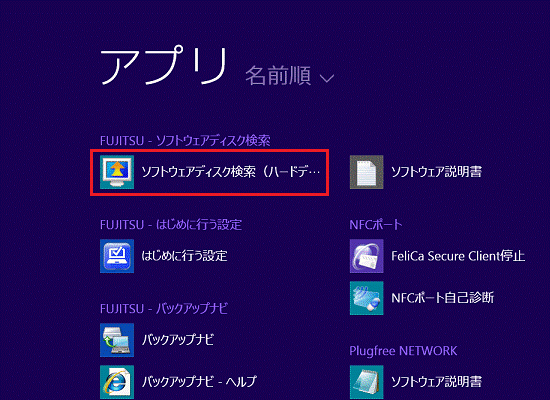Click the NFCポート自己診断 text
The width and height of the screenshot is (550, 400).
(442, 298)
